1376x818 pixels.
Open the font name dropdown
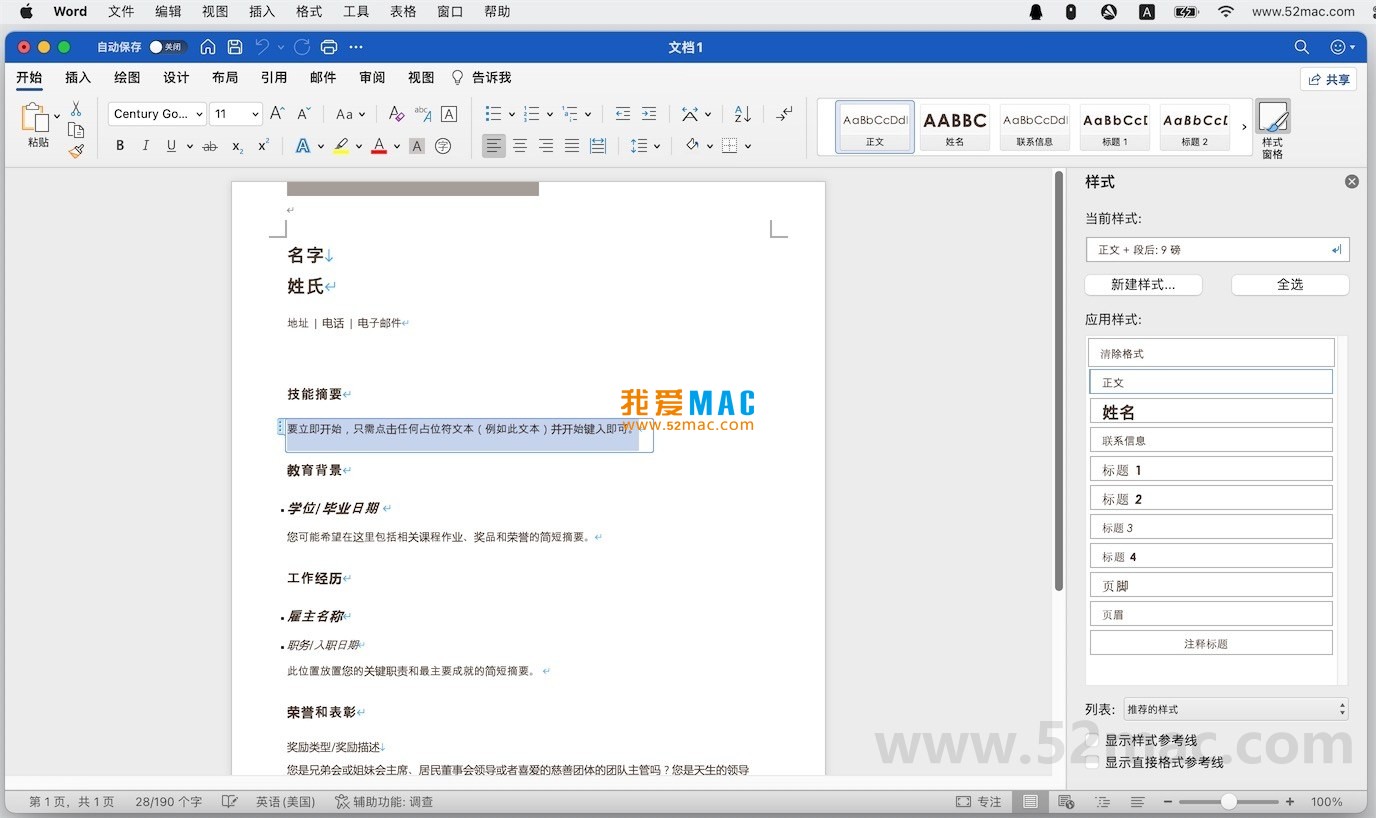[x=200, y=114]
